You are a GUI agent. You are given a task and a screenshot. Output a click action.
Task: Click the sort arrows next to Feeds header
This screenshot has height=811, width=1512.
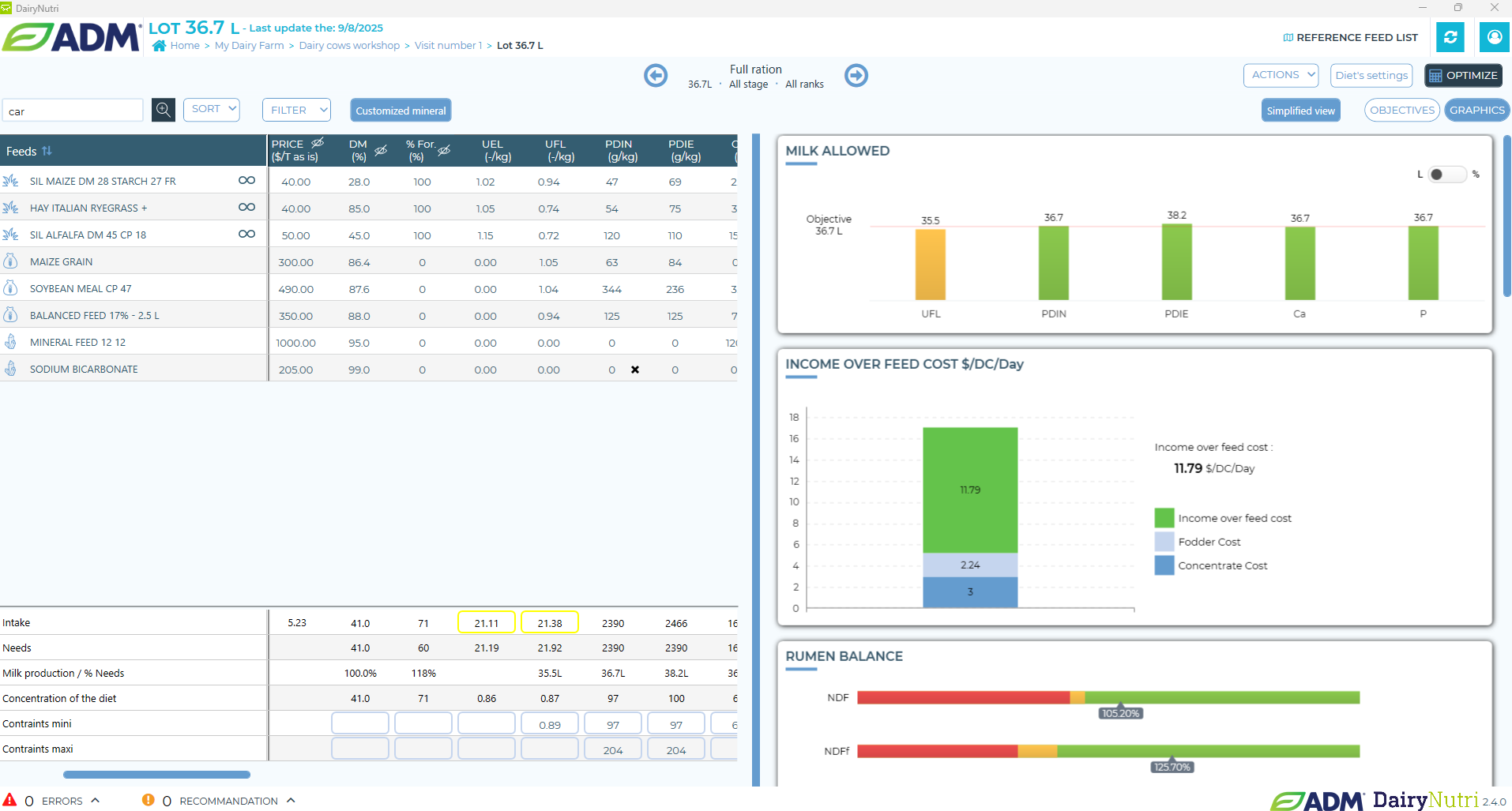coord(47,150)
